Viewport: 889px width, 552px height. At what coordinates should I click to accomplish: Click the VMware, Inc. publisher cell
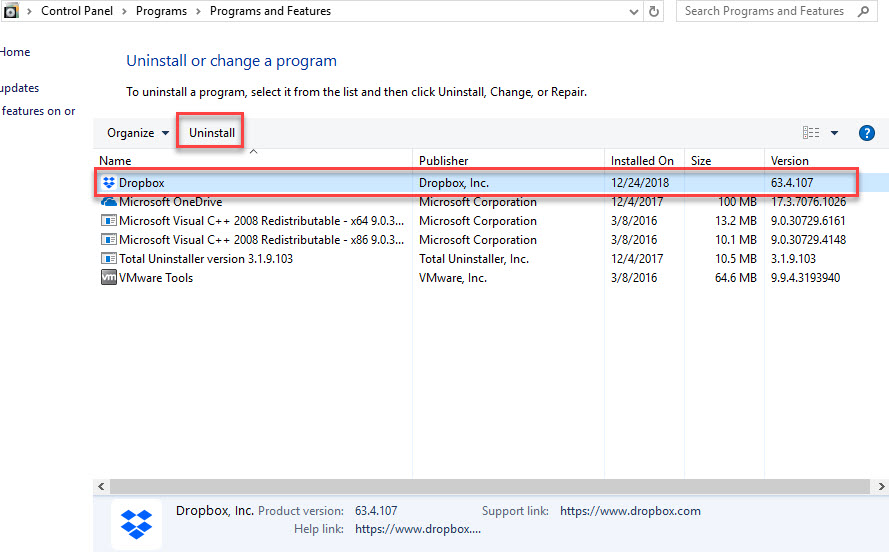[x=452, y=278]
